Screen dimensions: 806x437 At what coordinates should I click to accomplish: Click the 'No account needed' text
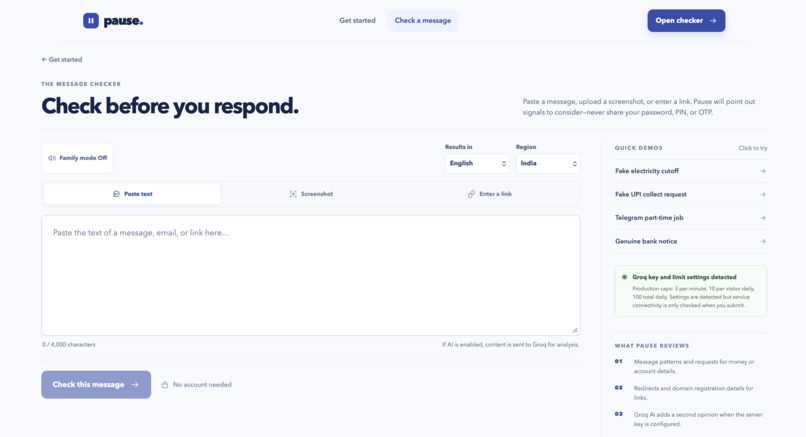(x=202, y=385)
